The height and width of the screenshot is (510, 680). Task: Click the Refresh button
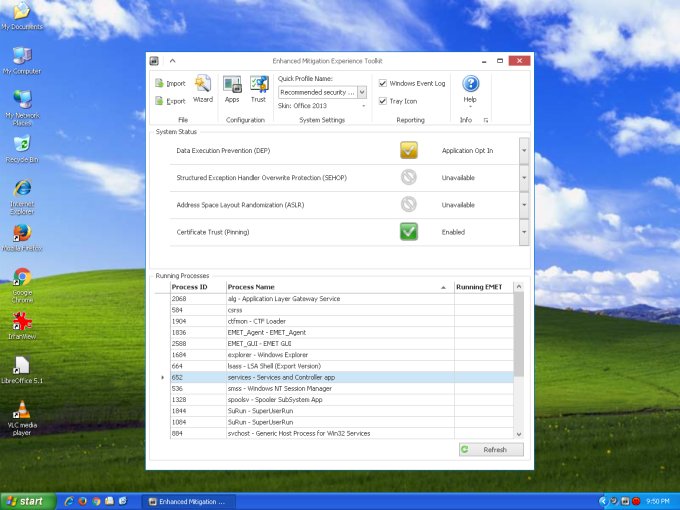tap(491, 450)
